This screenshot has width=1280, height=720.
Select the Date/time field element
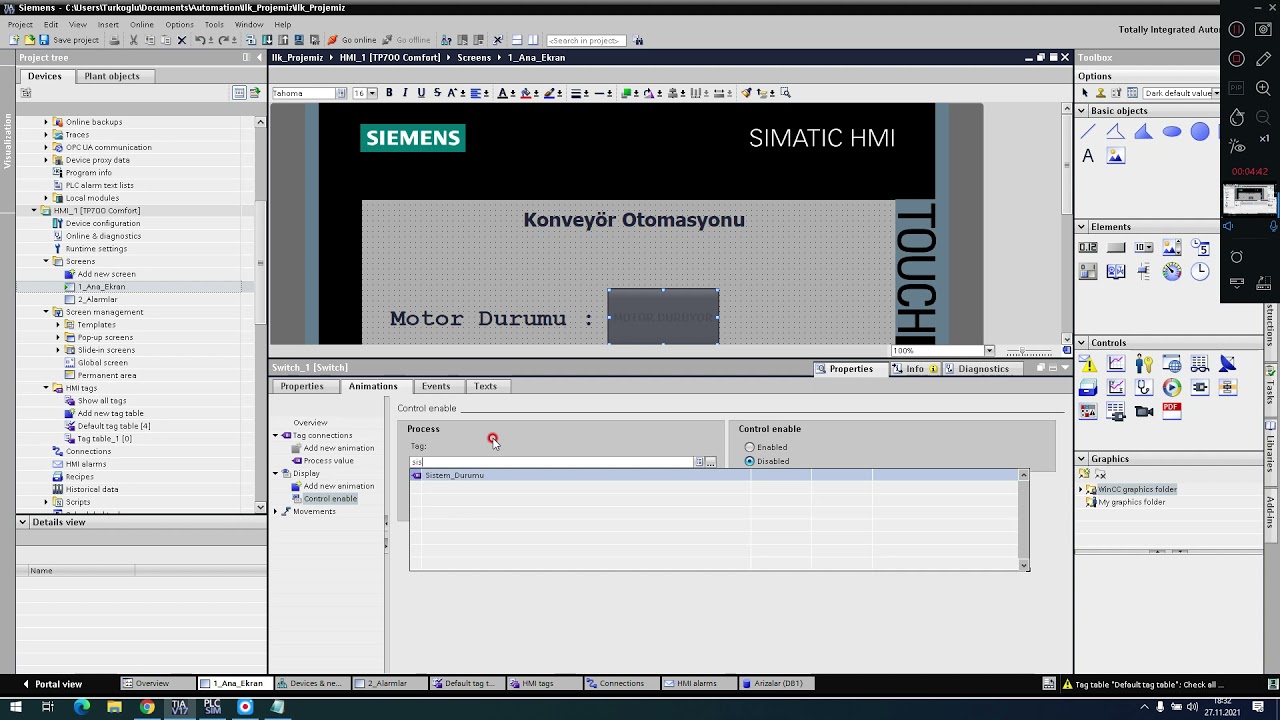(x=1200, y=247)
